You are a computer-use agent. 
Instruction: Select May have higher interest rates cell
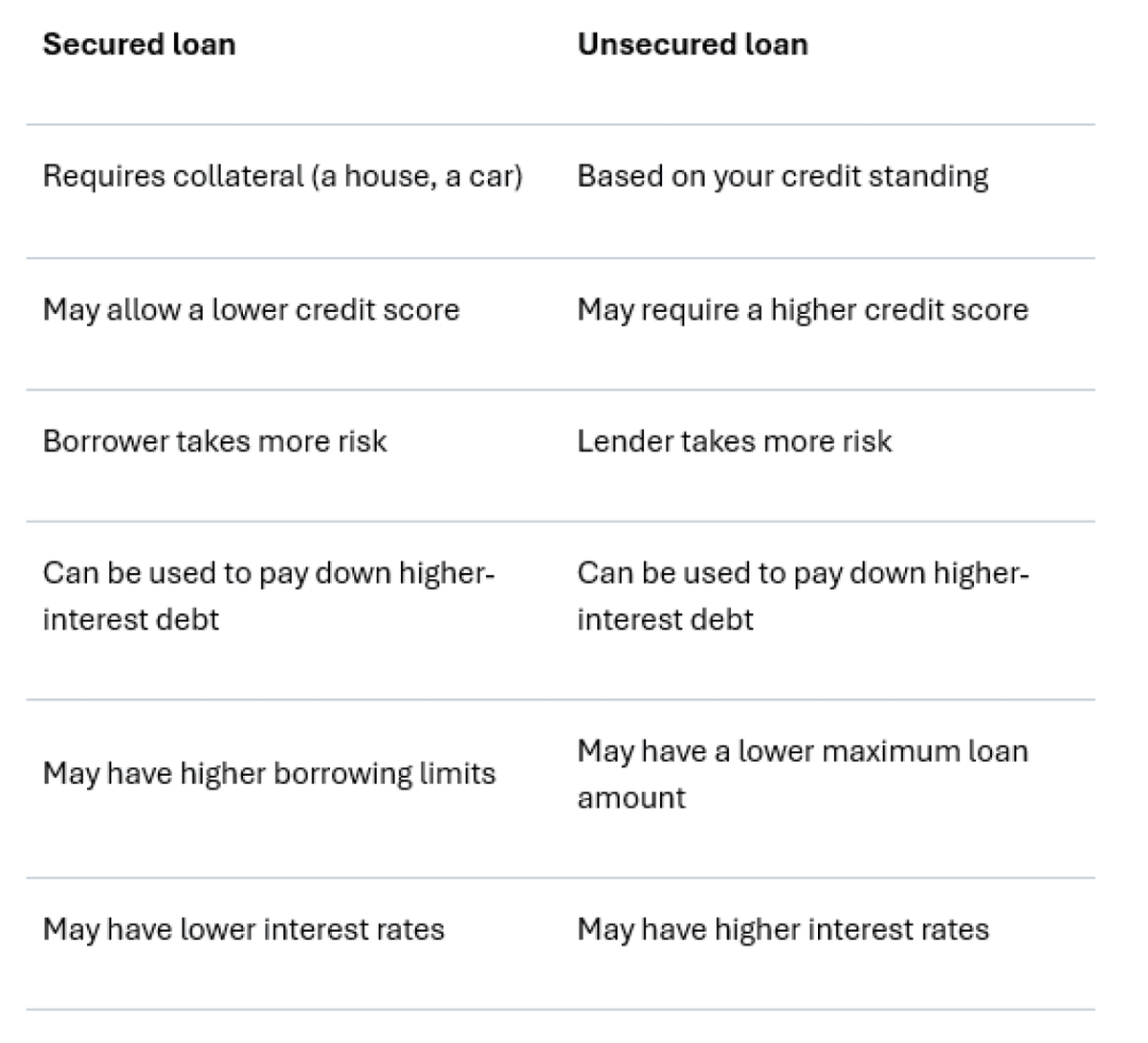click(783, 929)
